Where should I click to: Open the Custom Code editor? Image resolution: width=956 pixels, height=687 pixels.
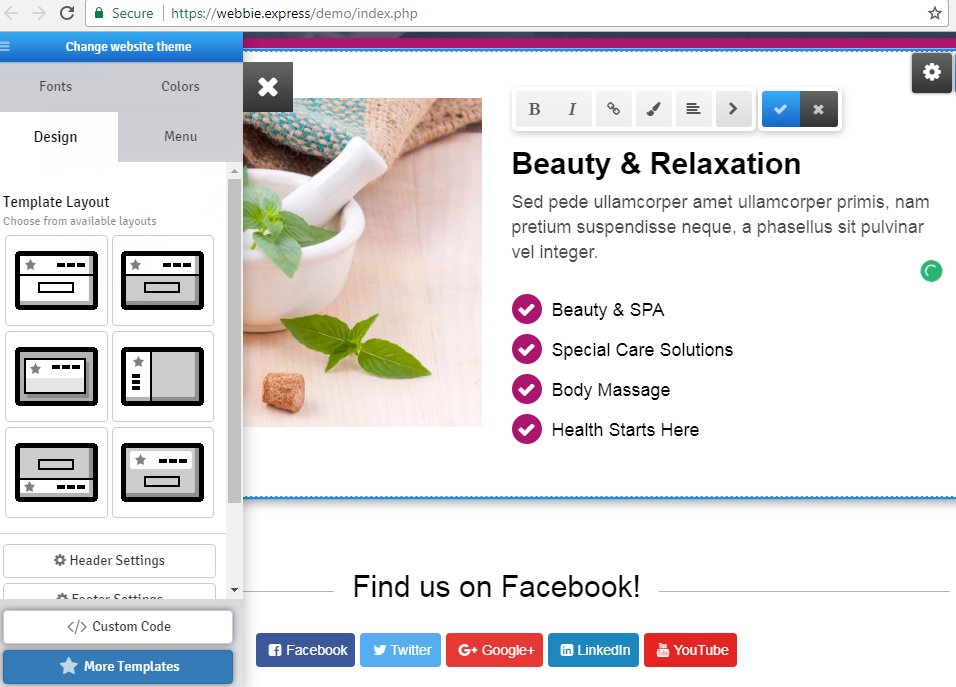[x=118, y=627]
